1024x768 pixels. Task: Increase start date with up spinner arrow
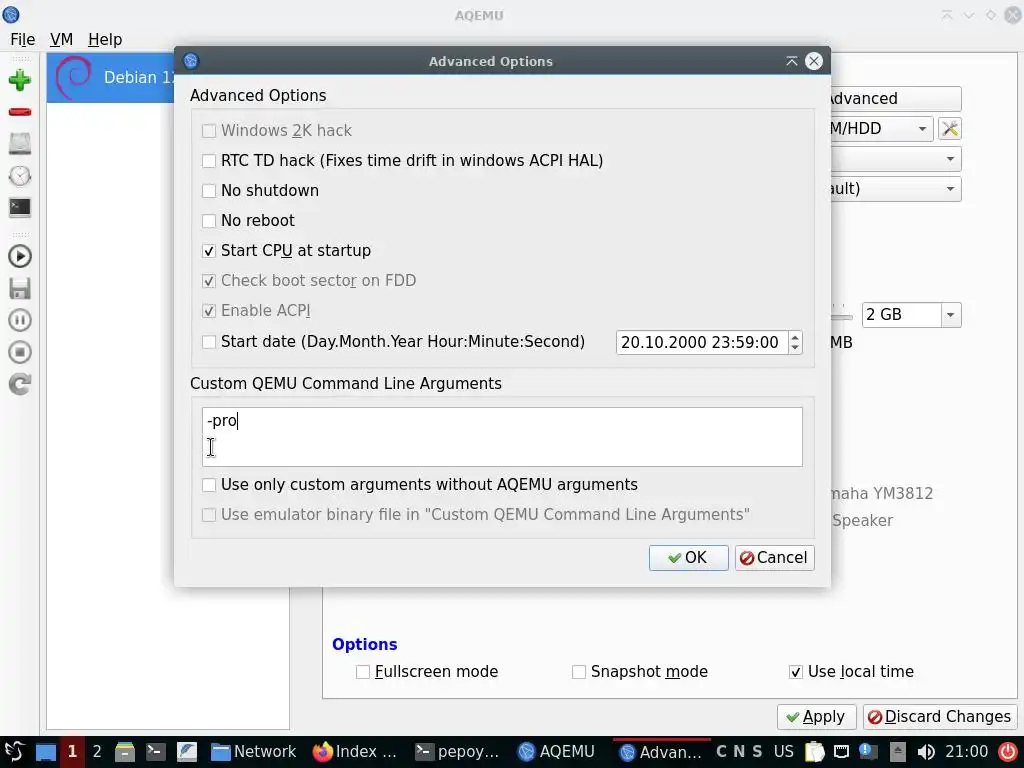[x=795, y=336]
